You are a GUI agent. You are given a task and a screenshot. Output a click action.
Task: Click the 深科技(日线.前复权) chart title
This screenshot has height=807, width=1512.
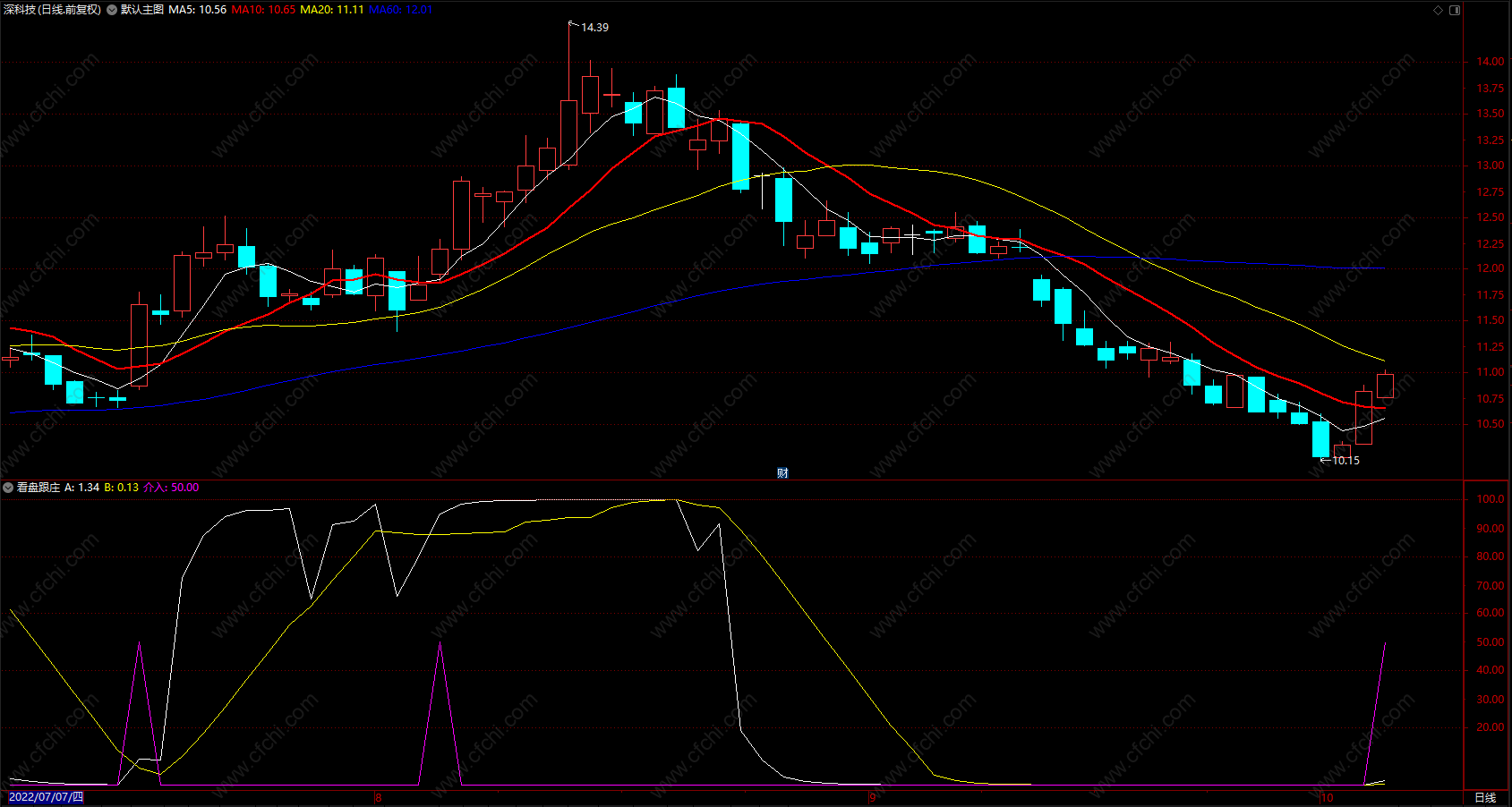pos(53,10)
